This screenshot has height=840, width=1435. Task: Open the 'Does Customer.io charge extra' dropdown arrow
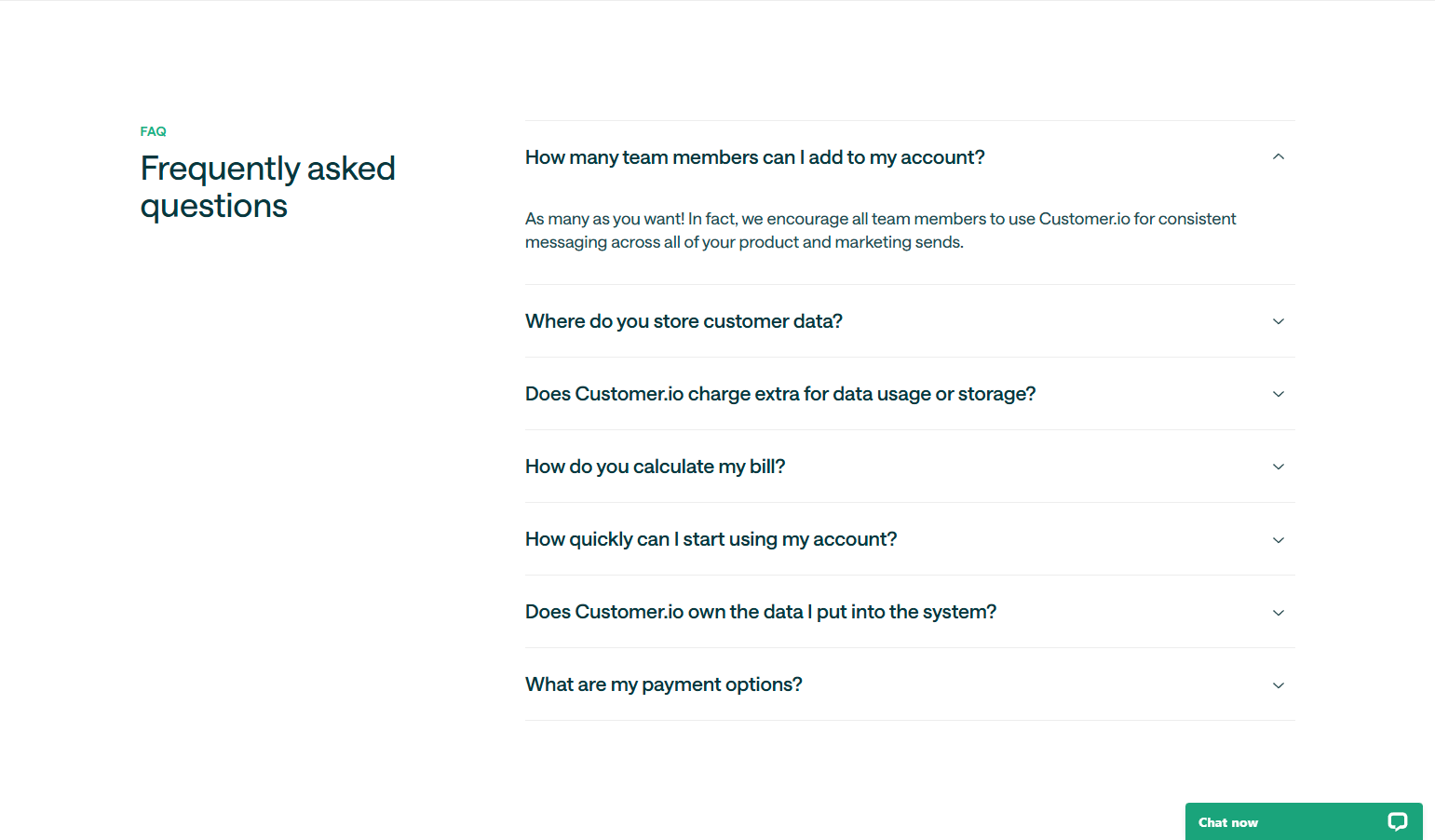click(x=1278, y=393)
